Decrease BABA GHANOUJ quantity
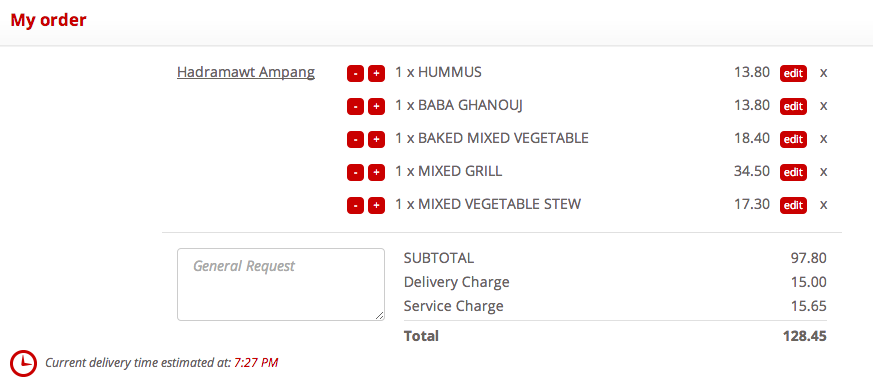This screenshot has height=381, width=873. pos(355,106)
